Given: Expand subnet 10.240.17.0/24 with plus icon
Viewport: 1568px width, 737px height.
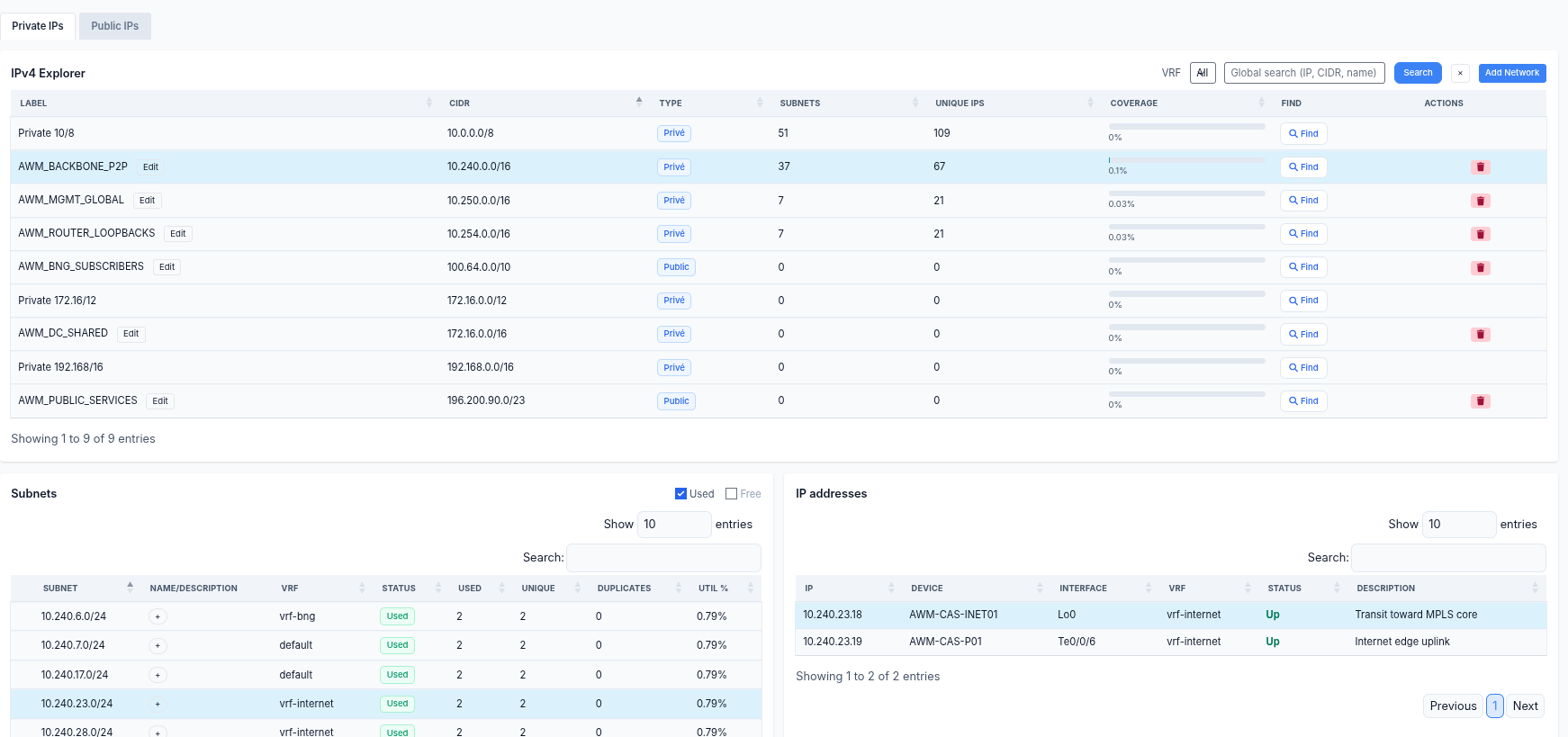Looking at the screenshot, I should [x=158, y=675].
